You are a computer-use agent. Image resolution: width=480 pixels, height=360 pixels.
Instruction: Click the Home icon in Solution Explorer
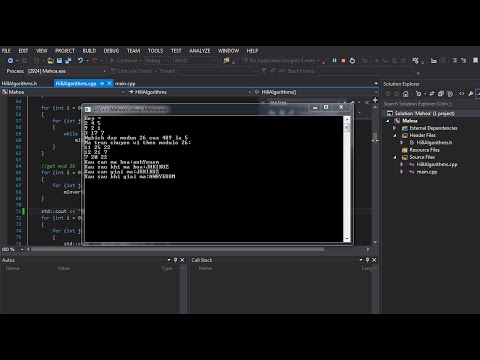tap(406, 94)
